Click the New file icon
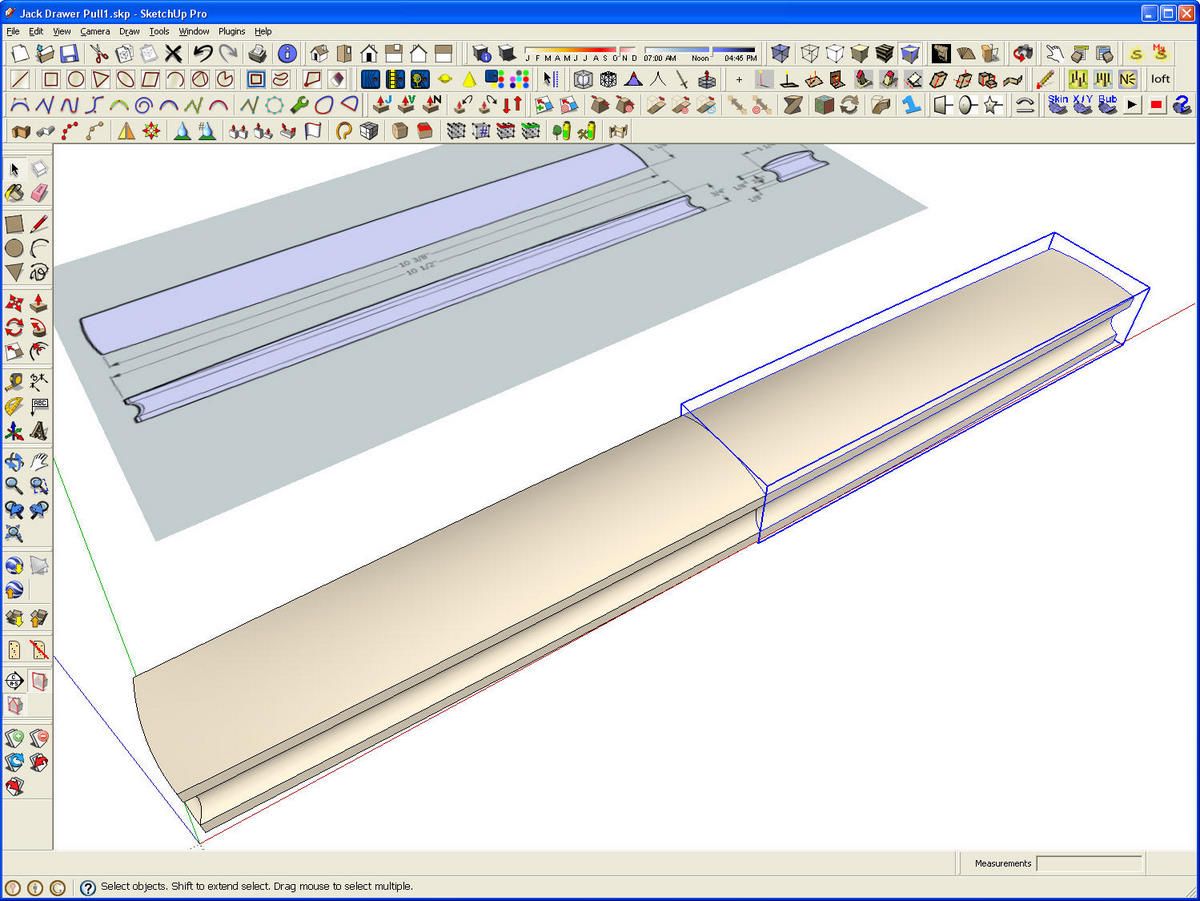 pyautogui.click(x=20, y=53)
